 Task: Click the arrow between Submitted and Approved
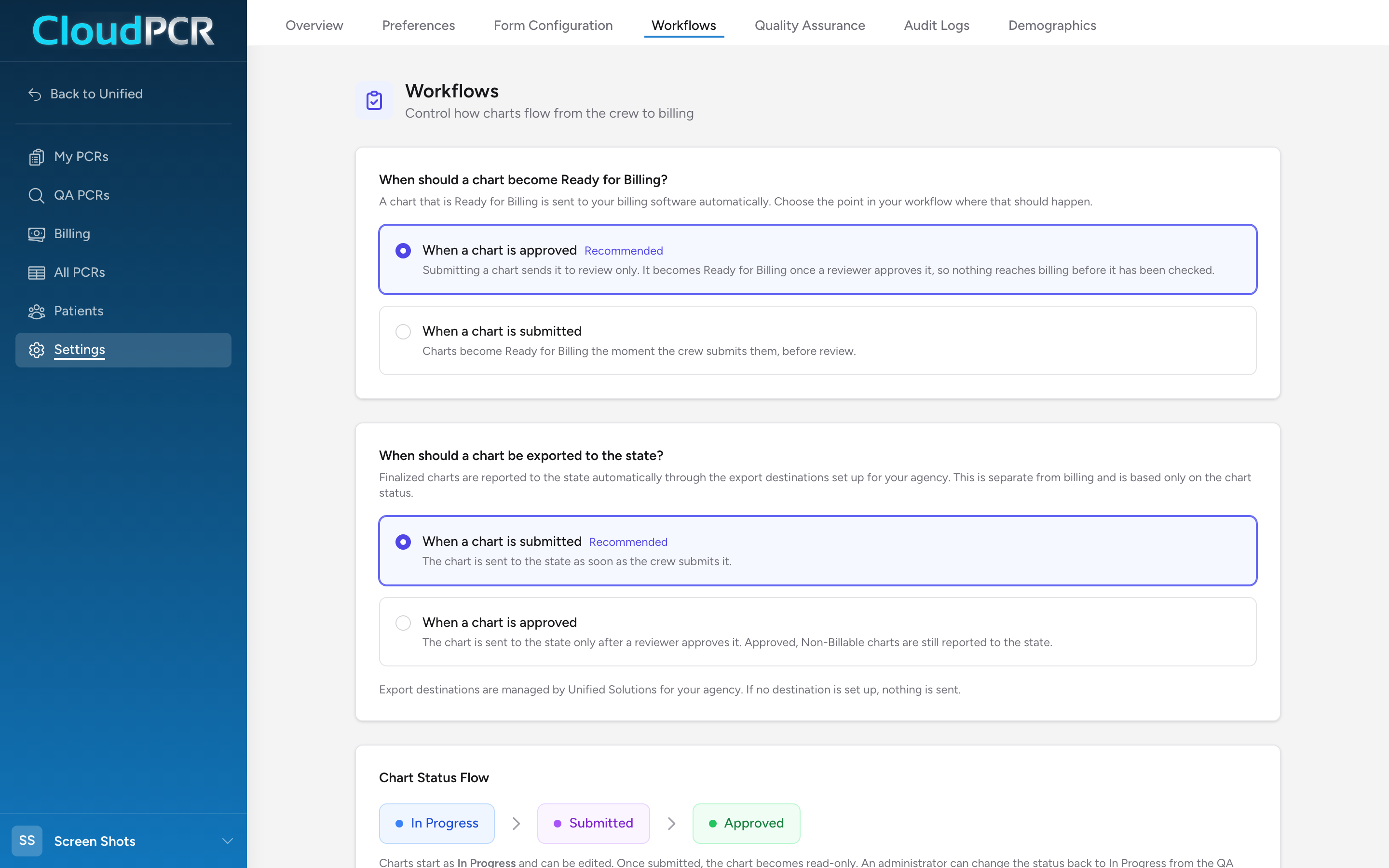(x=671, y=823)
